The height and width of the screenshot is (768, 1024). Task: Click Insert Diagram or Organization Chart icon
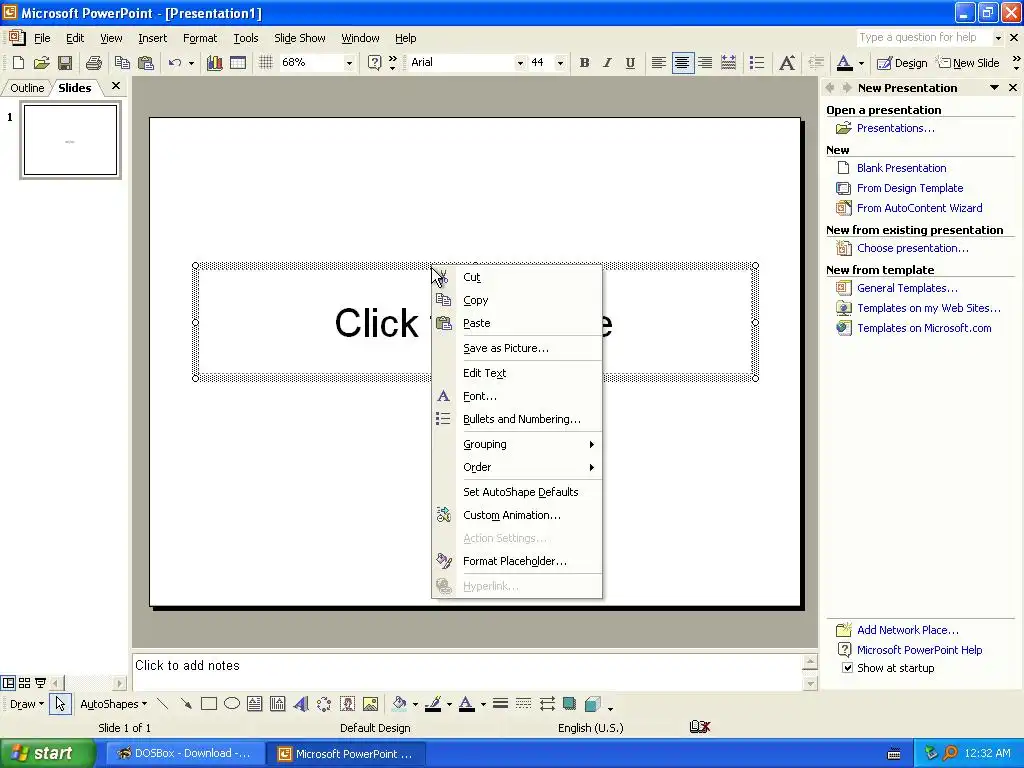(x=324, y=704)
